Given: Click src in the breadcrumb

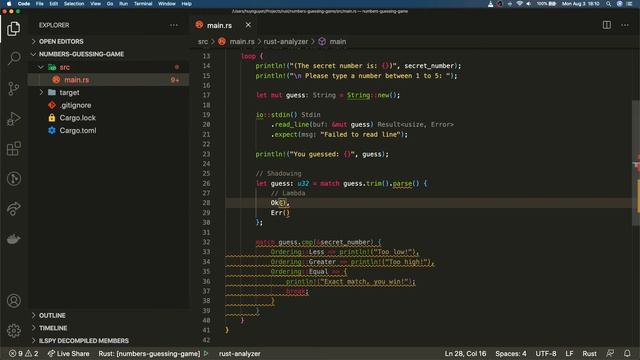Looking at the screenshot, I should coord(203,42).
